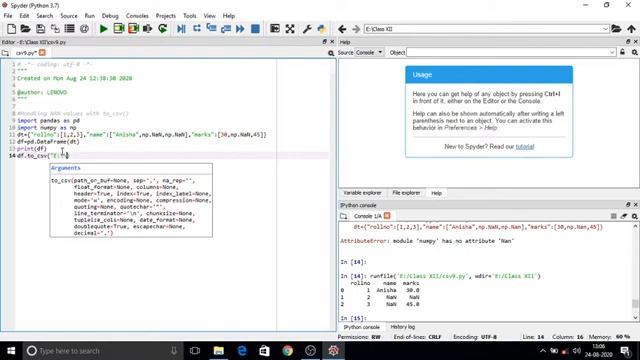The image size is (640, 360).
Task: Open the Run menu
Action: pos(89,16)
